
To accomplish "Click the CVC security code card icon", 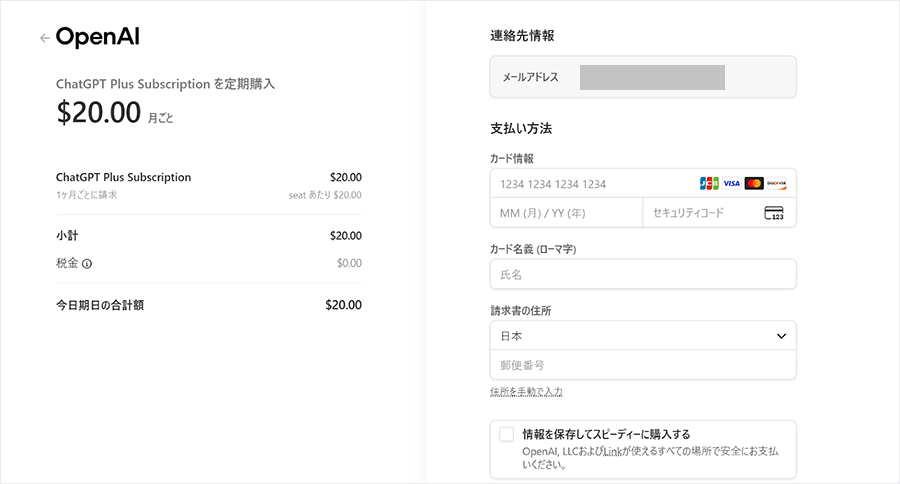I will click(774, 213).
